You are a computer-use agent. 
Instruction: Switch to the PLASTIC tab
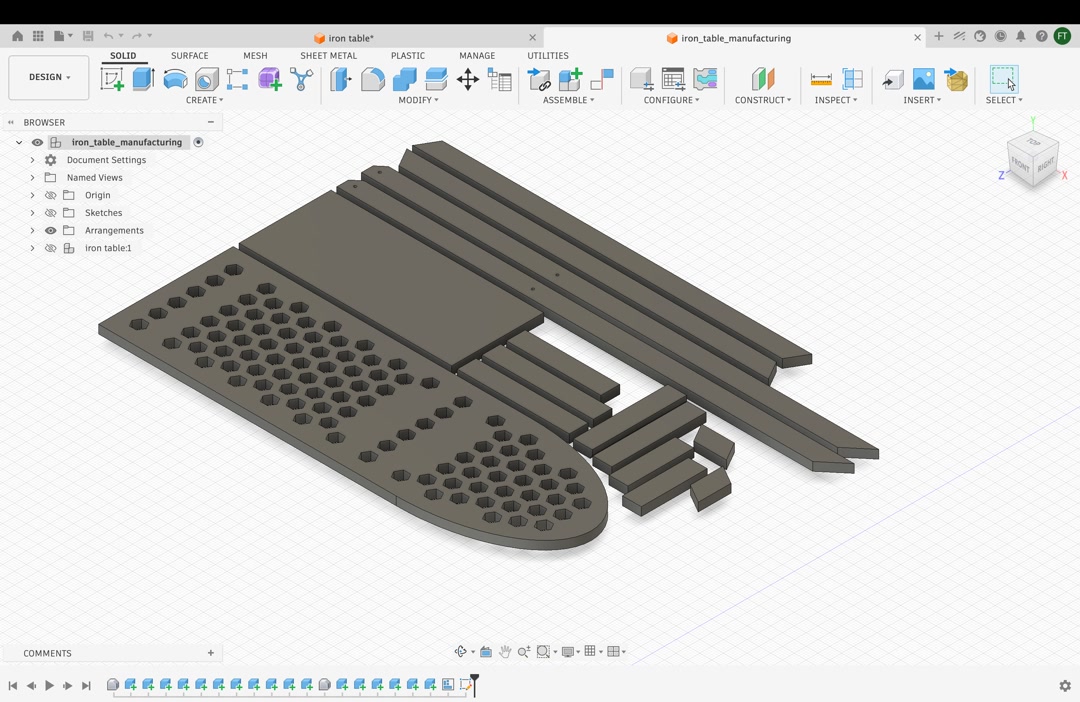coord(408,56)
